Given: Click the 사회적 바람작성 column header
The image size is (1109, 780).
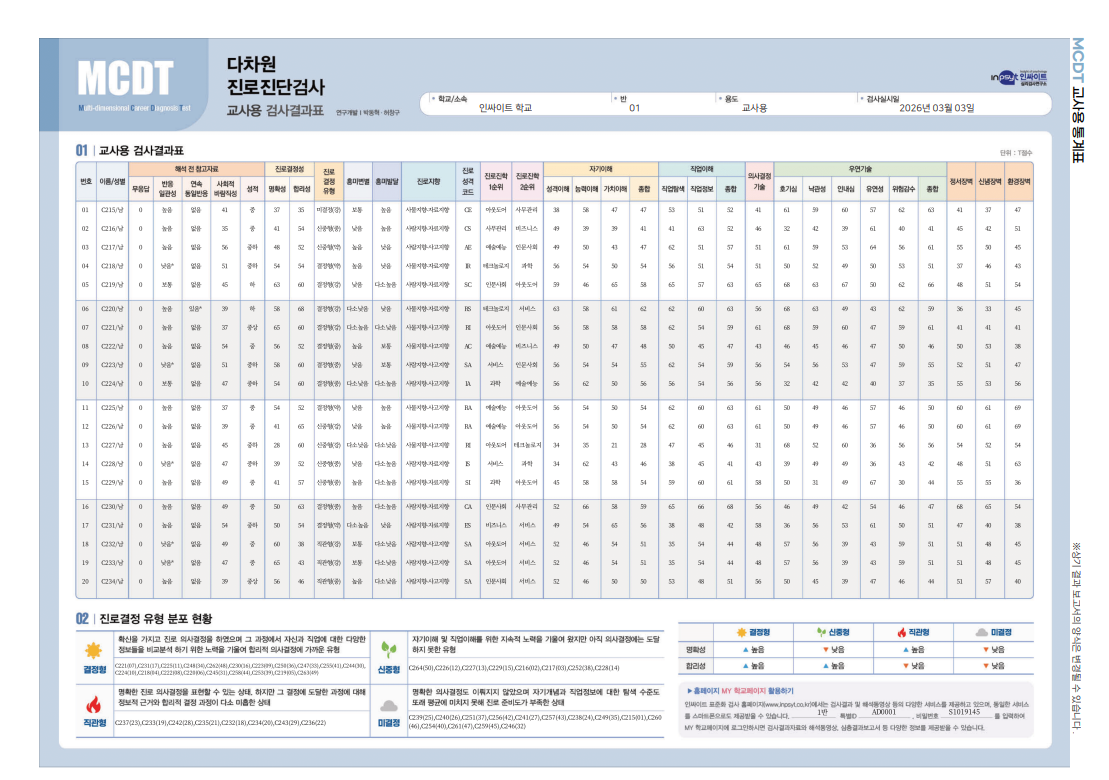Looking at the screenshot, I should (x=225, y=189).
